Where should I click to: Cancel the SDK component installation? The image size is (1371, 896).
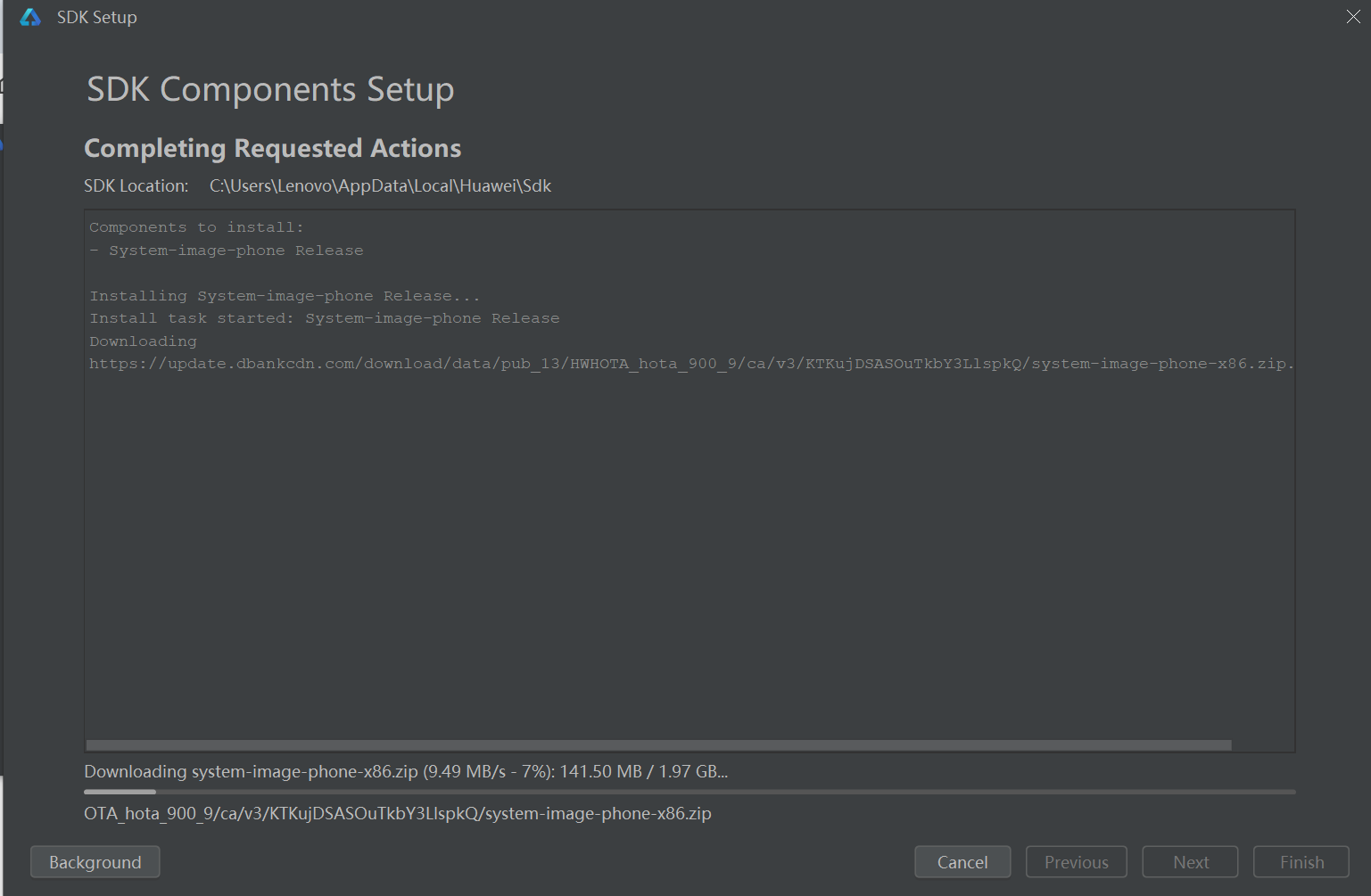(x=962, y=862)
